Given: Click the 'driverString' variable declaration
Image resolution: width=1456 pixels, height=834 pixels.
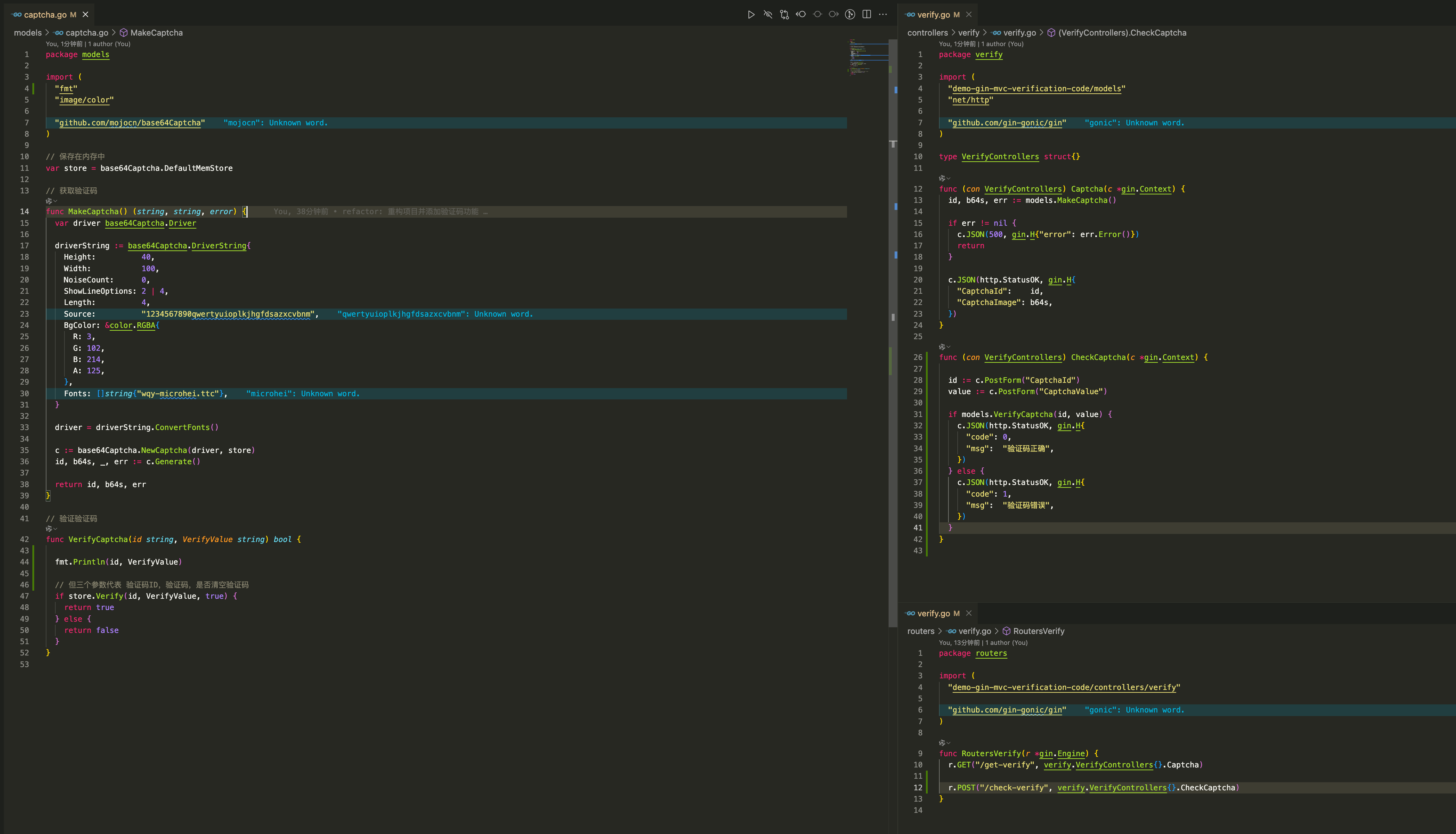Looking at the screenshot, I should [82, 246].
